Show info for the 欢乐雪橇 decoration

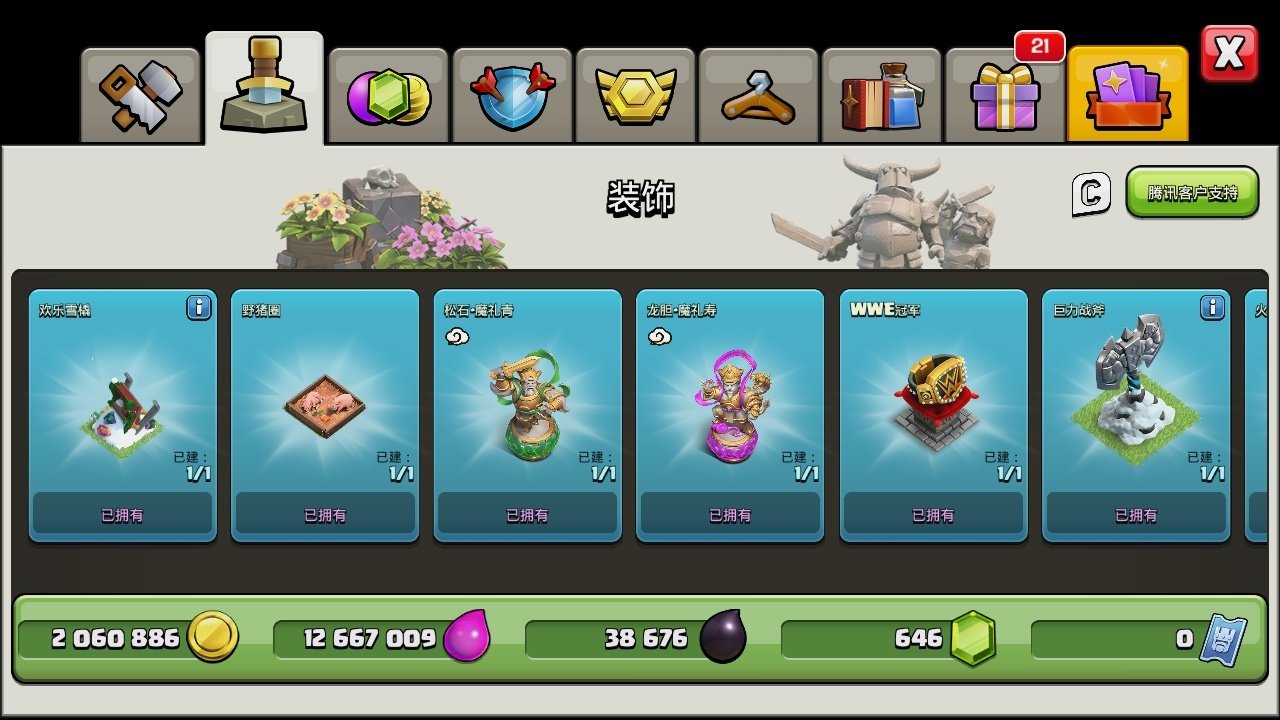click(x=199, y=308)
